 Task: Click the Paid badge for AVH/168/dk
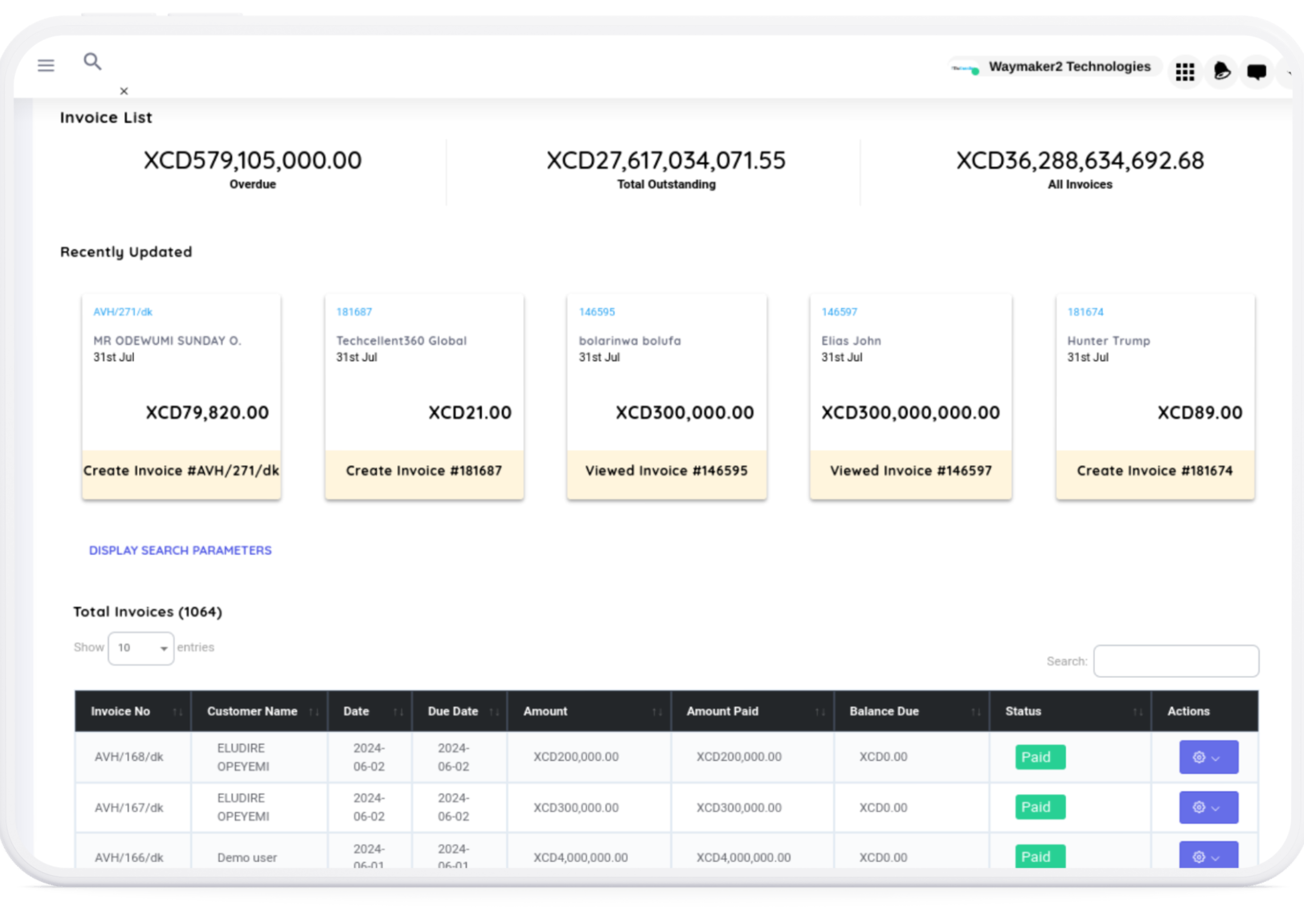tap(1039, 757)
